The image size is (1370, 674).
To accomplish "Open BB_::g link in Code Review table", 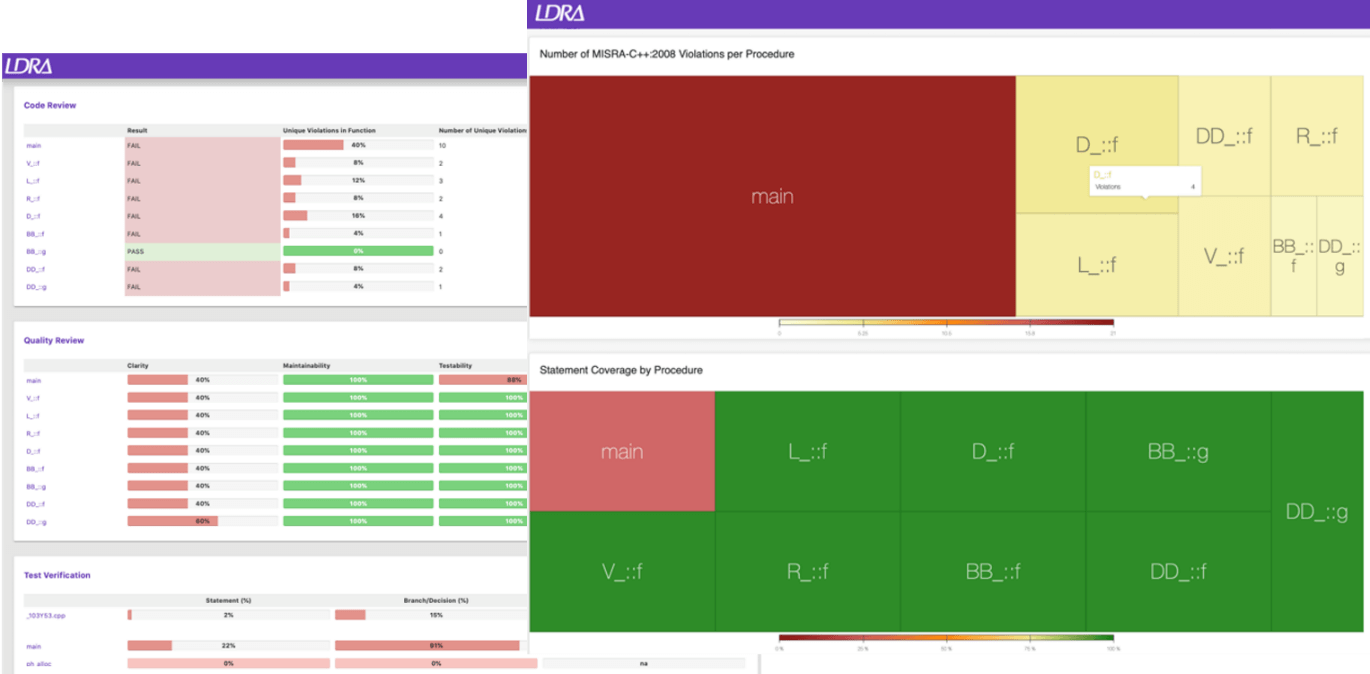I will [36, 251].
